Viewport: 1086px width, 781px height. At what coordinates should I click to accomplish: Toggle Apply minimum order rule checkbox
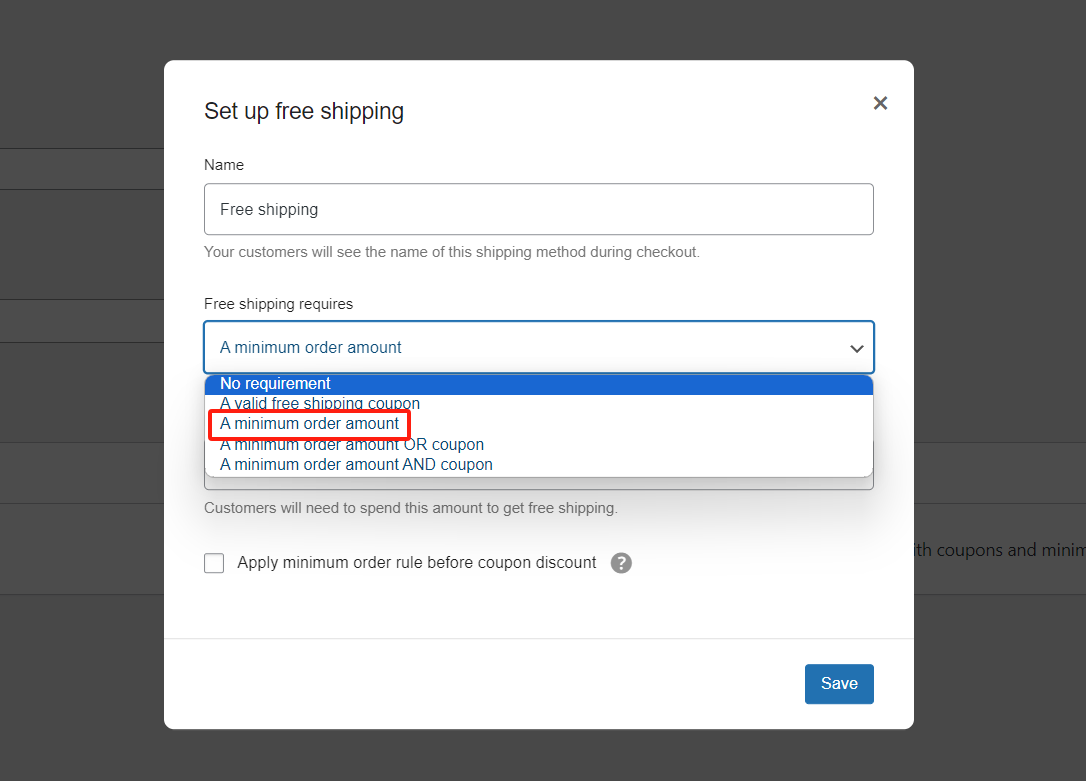click(x=214, y=563)
